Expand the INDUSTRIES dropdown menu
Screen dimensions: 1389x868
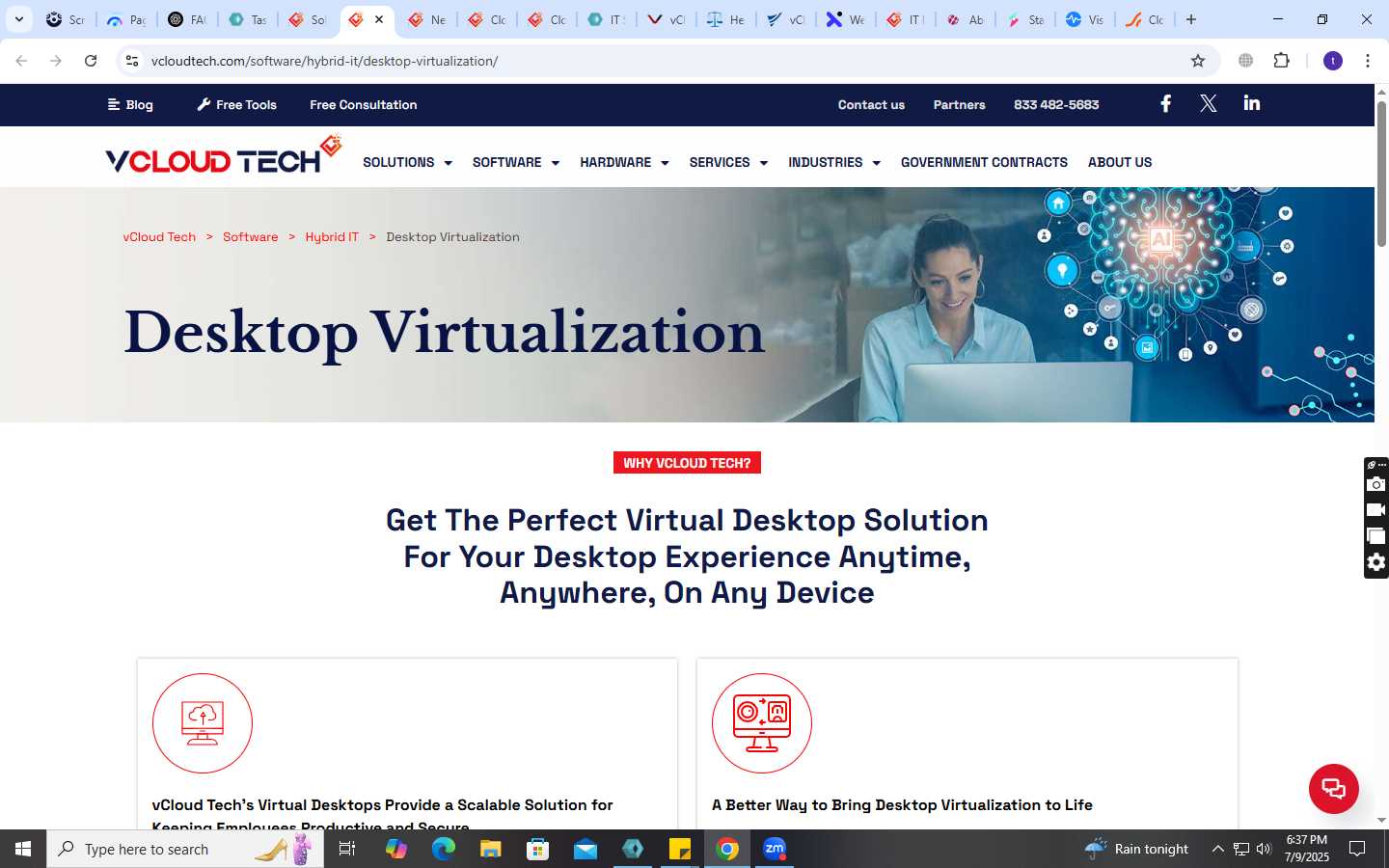tap(834, 162)
